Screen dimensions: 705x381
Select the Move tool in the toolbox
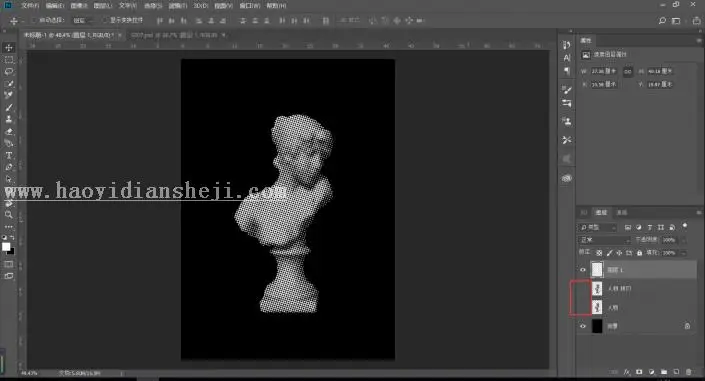tap(9, 48)
